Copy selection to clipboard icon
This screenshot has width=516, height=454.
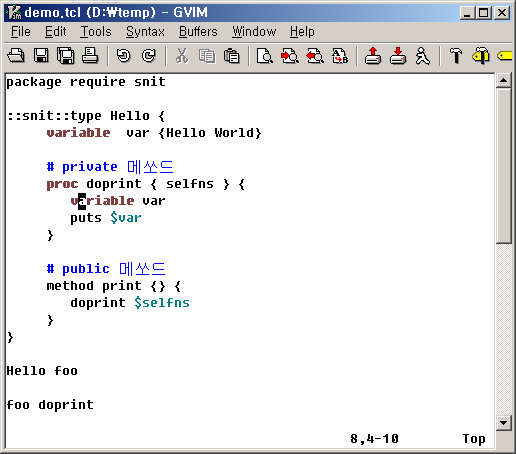click(207, 56)
